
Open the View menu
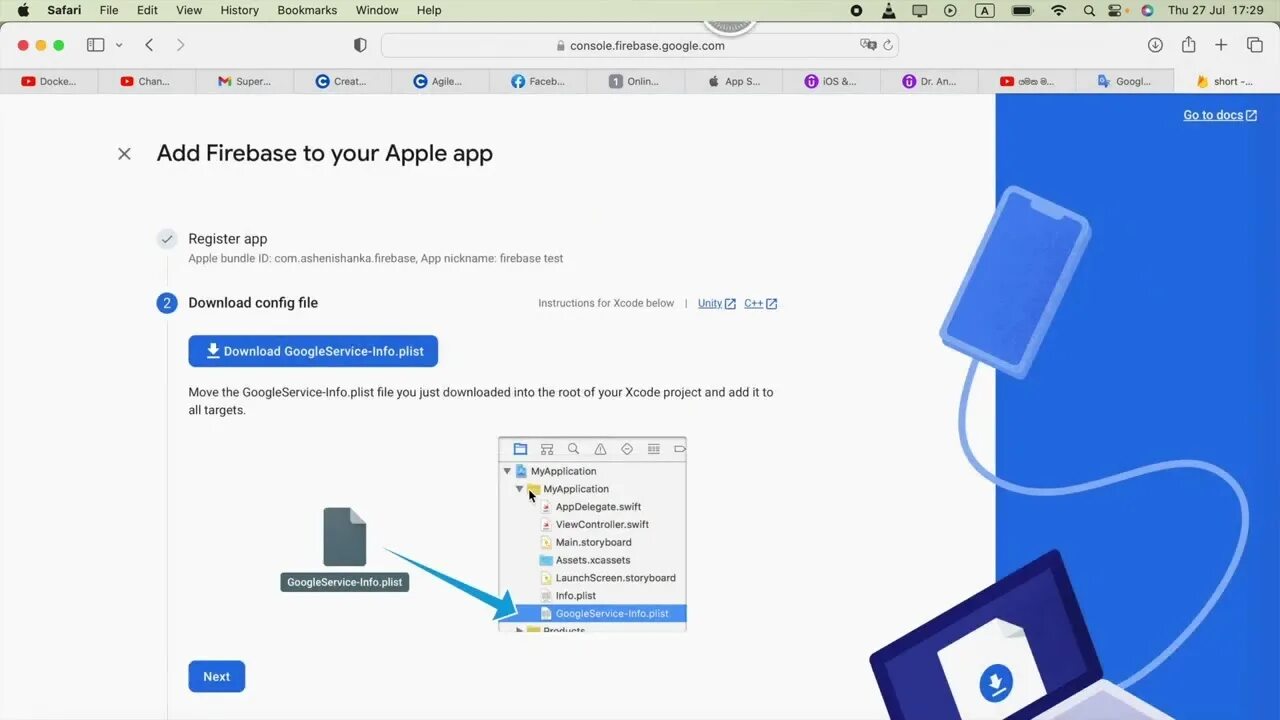click(x=189, y=10)
